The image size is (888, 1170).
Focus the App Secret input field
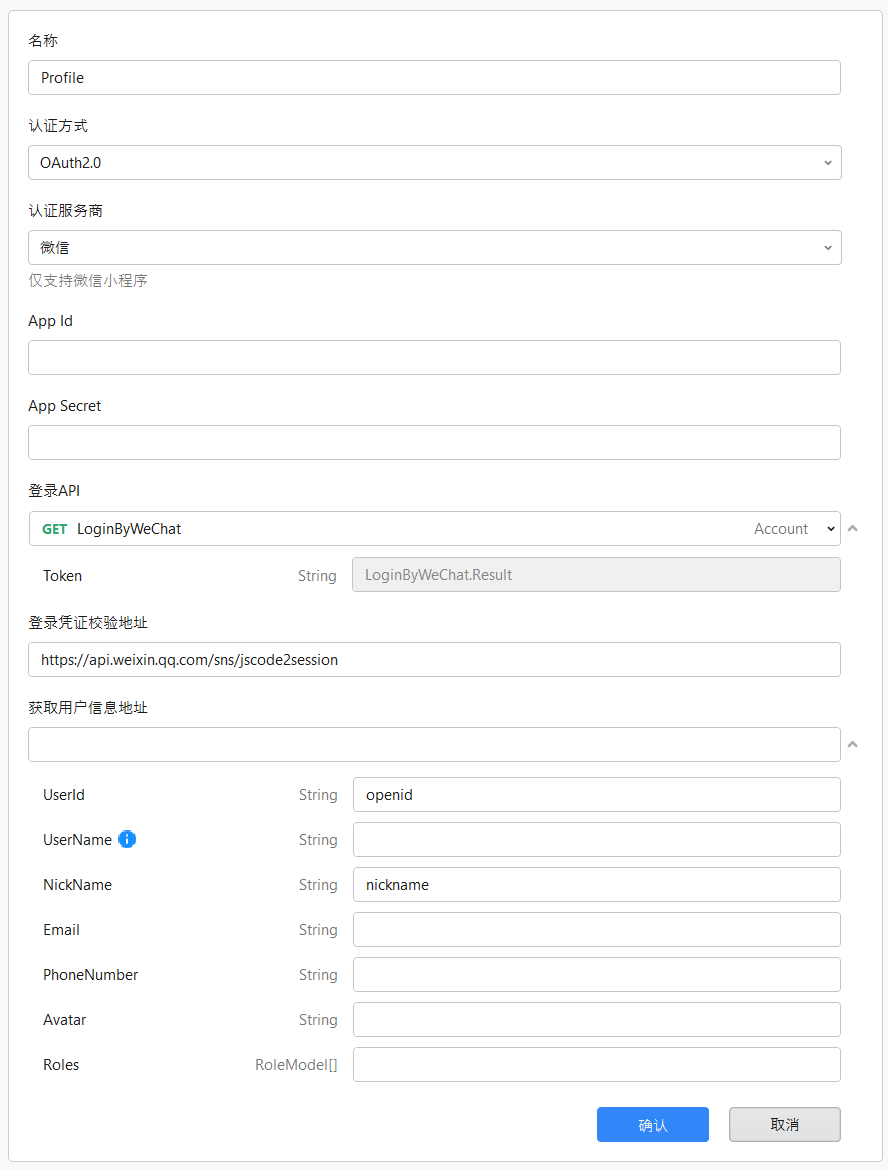coord(434,443)
